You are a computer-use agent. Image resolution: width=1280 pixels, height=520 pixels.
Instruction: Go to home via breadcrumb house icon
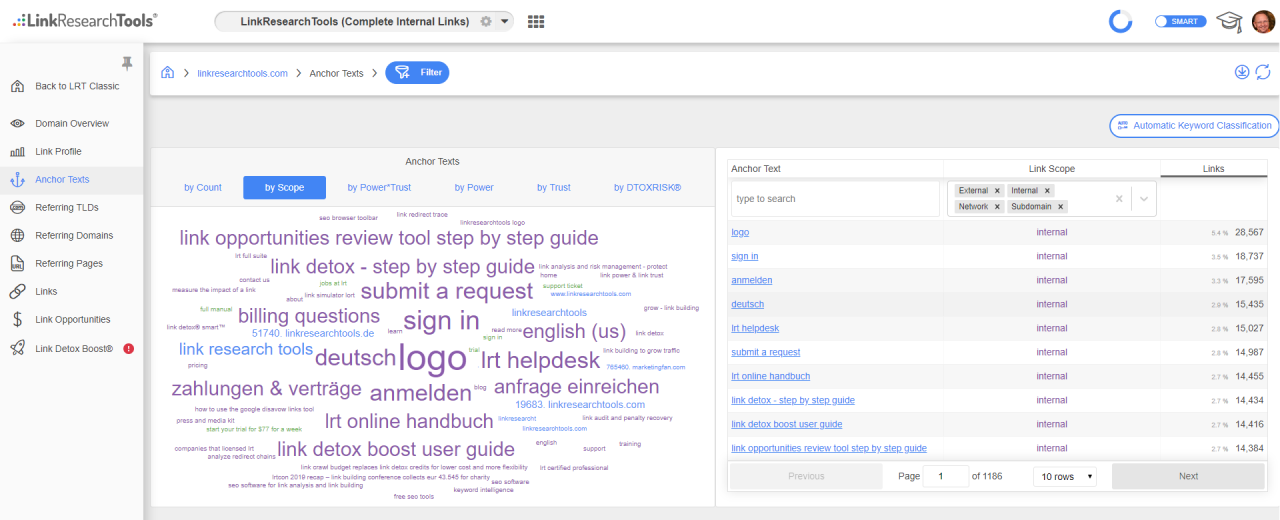pos(167,73)
